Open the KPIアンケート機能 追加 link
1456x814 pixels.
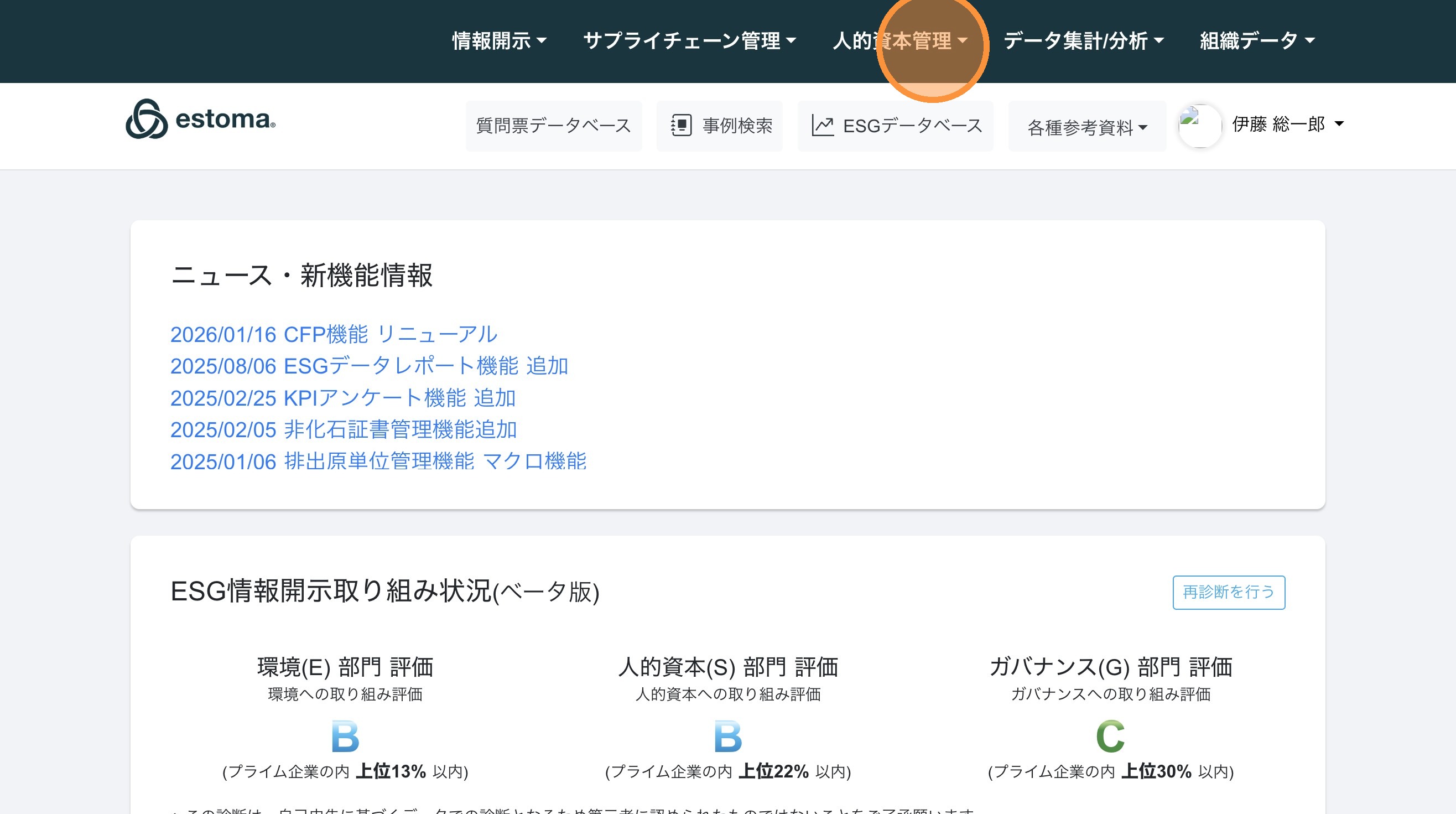342,398
